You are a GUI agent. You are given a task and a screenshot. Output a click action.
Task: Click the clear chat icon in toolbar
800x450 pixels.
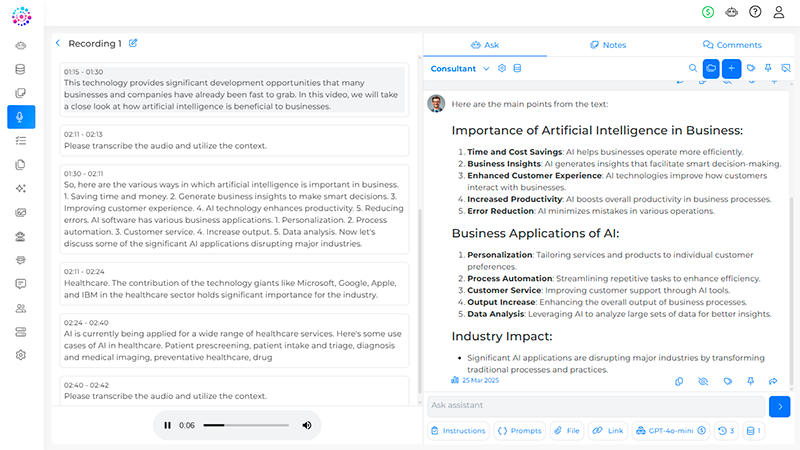pyautogui.click(x=786, y=68)
